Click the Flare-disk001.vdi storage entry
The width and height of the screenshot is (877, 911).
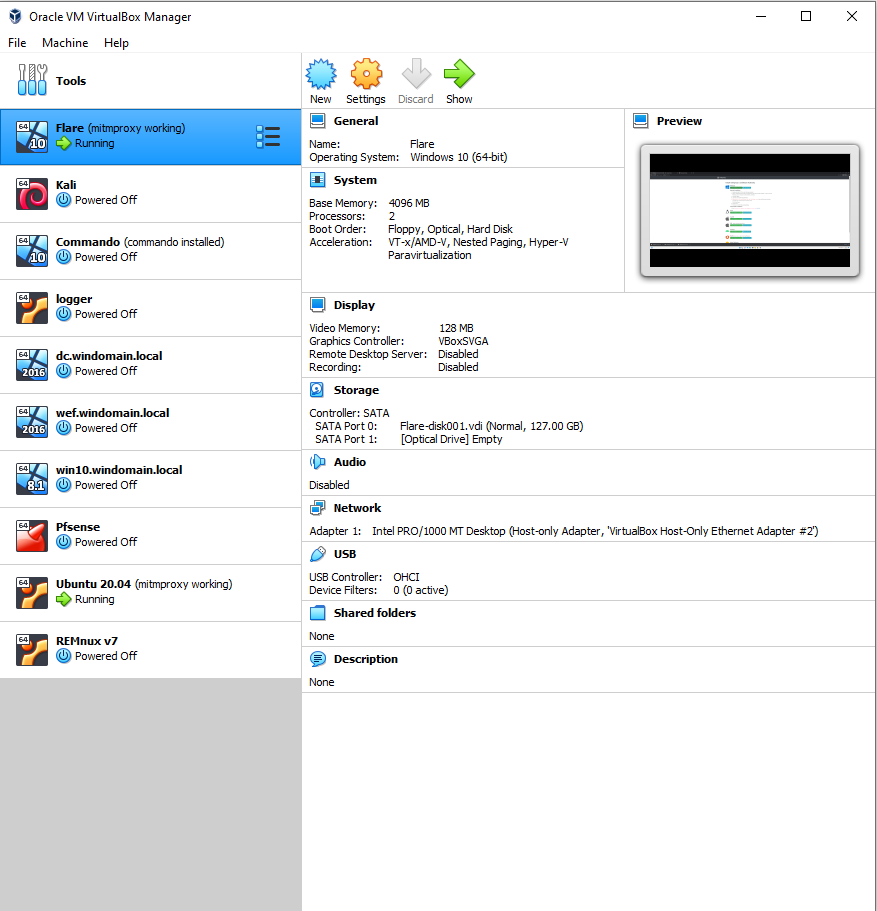pyautogui.click(x=492, y=426)
